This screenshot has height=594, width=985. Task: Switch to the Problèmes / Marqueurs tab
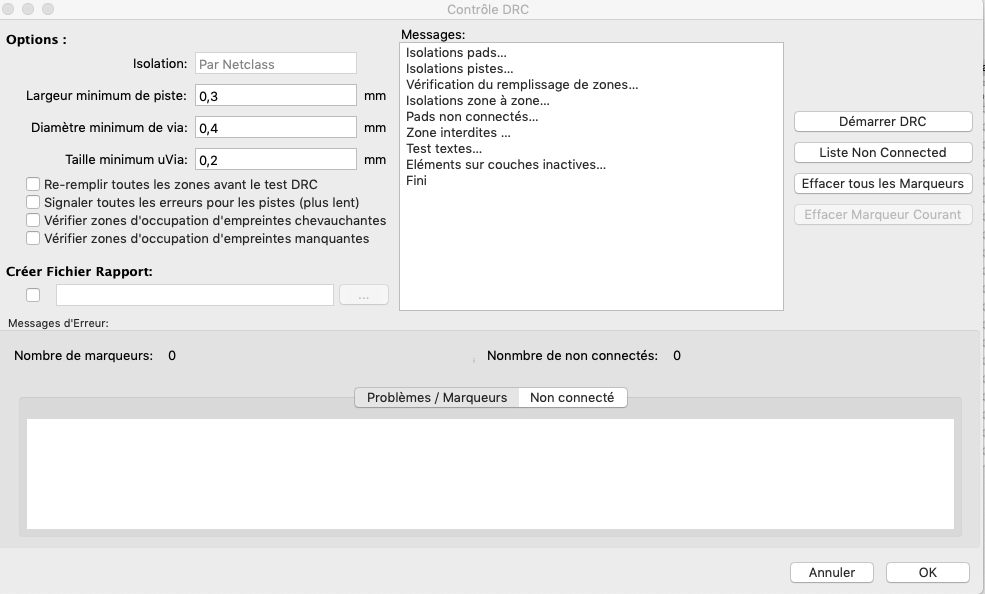[437, 398]
